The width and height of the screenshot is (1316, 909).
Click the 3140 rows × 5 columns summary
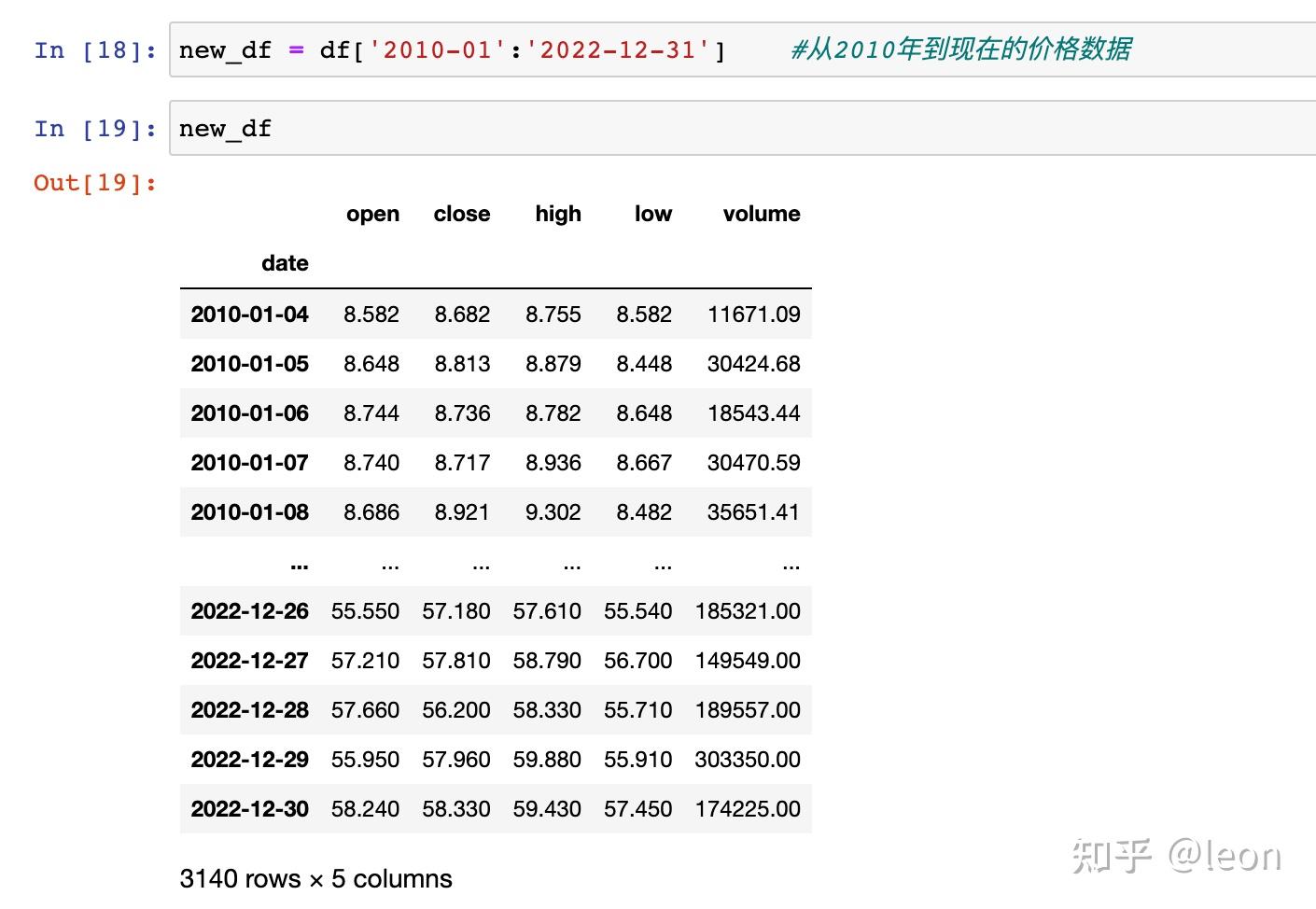point(315,878)
